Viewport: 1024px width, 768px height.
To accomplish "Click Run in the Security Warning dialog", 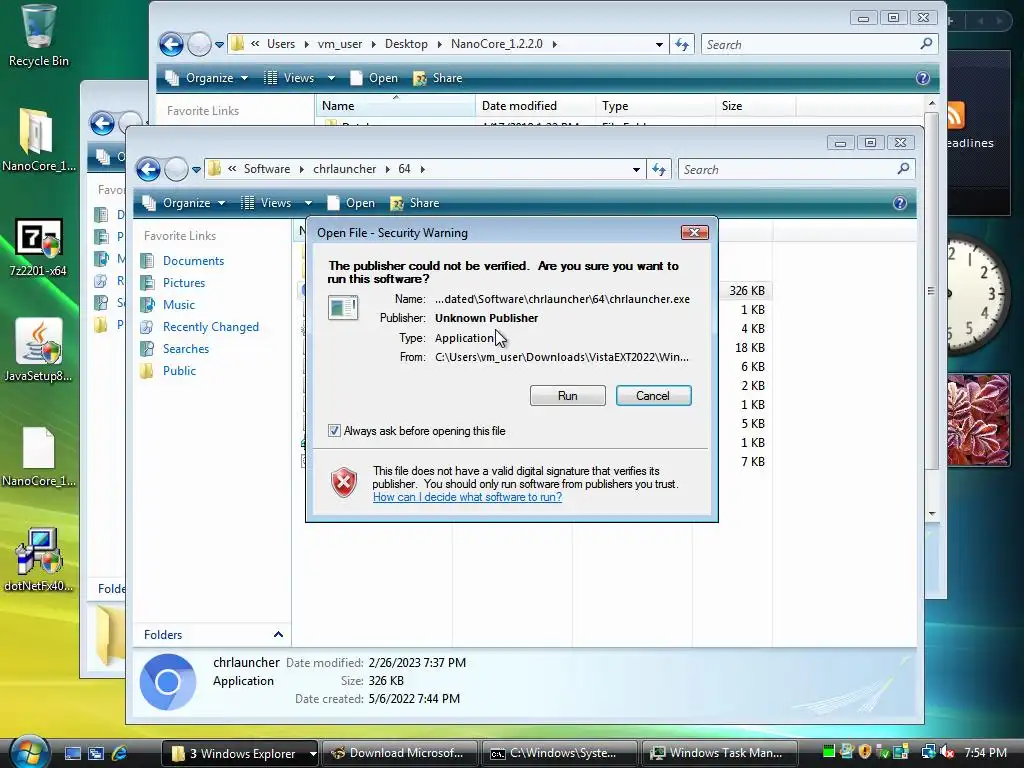I will point(568,396).
